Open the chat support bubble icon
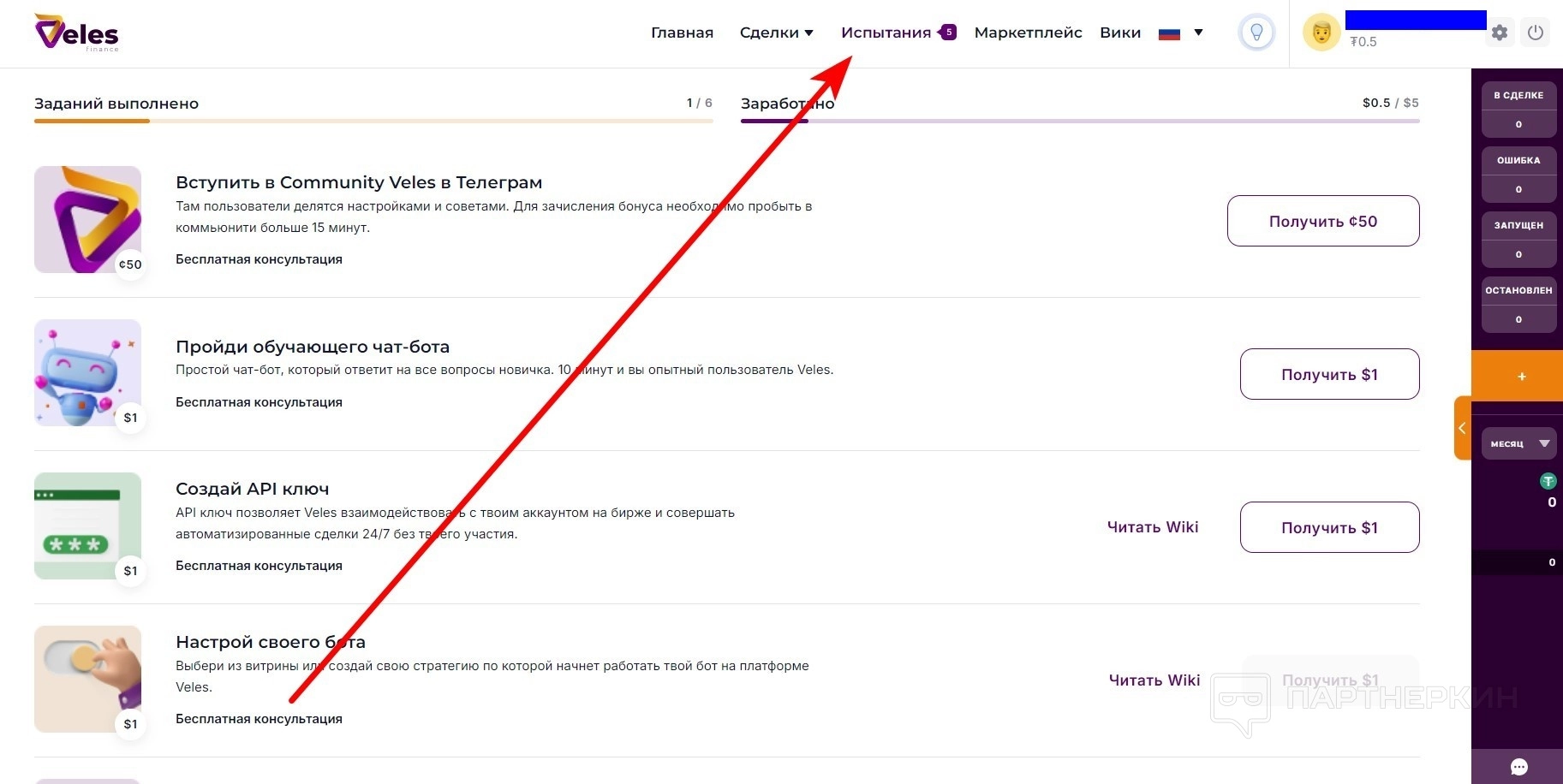 click(x=1518, y=767)
